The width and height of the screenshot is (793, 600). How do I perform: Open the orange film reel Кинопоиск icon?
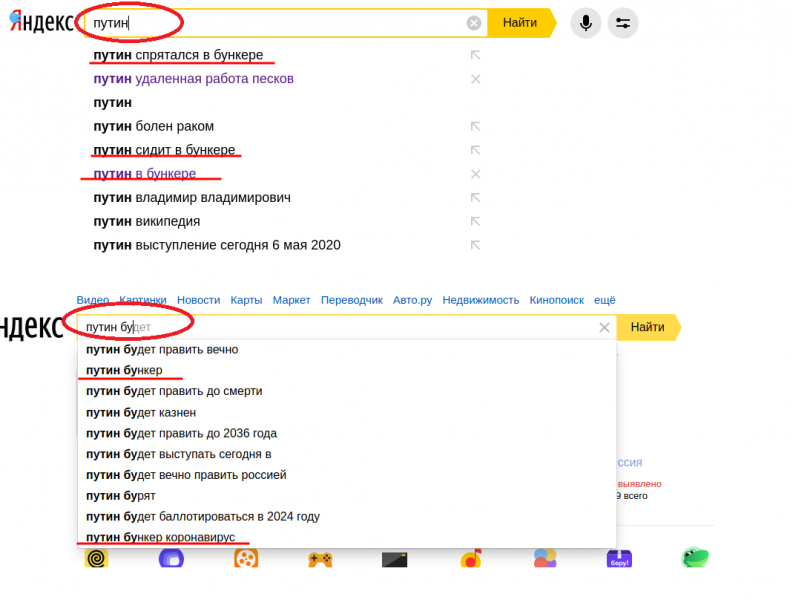click(246, 559)
